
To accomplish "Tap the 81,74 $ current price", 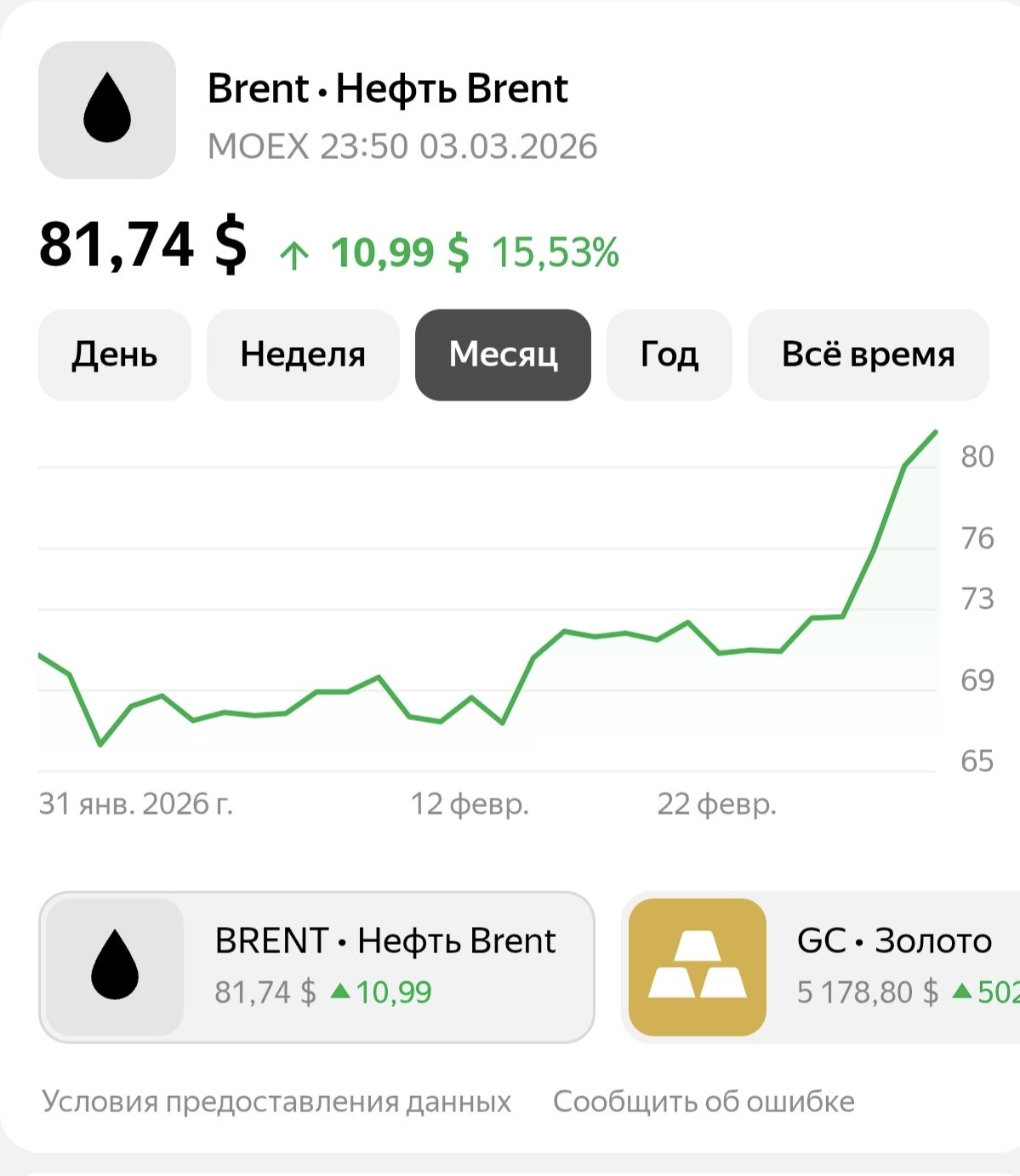I will tap(143, 245).
